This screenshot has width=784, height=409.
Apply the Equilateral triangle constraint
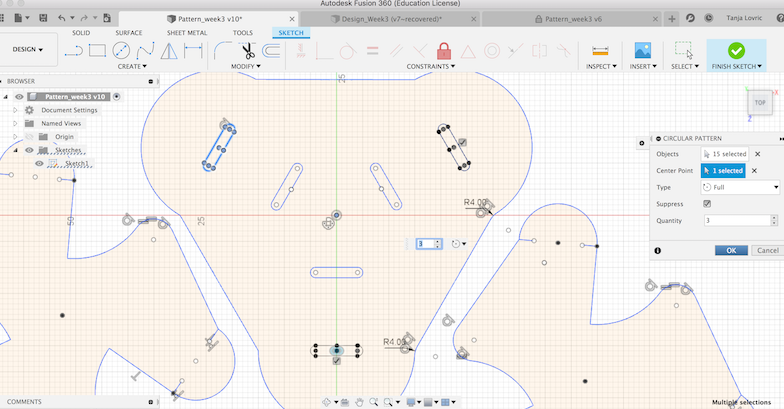pyautogui.click(x=468, y=51)
